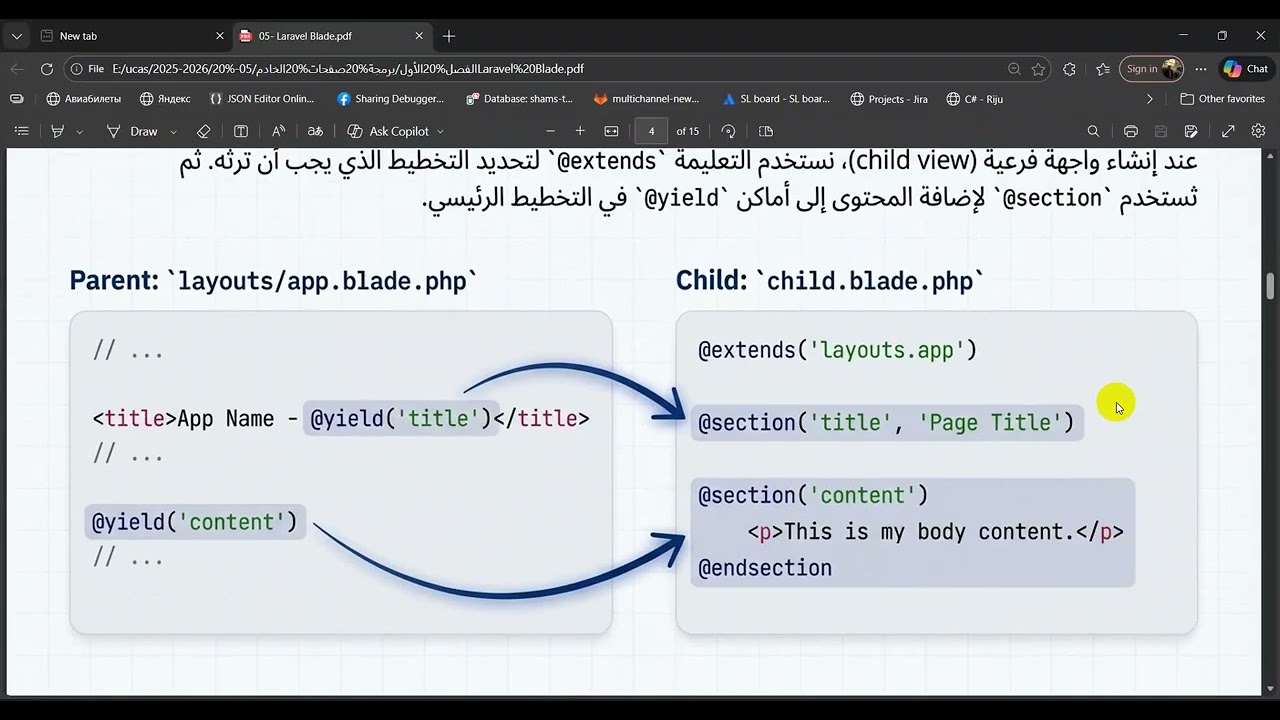Go back with the browser back arrow
1280x720 pixels.
(x=16, y=69)
